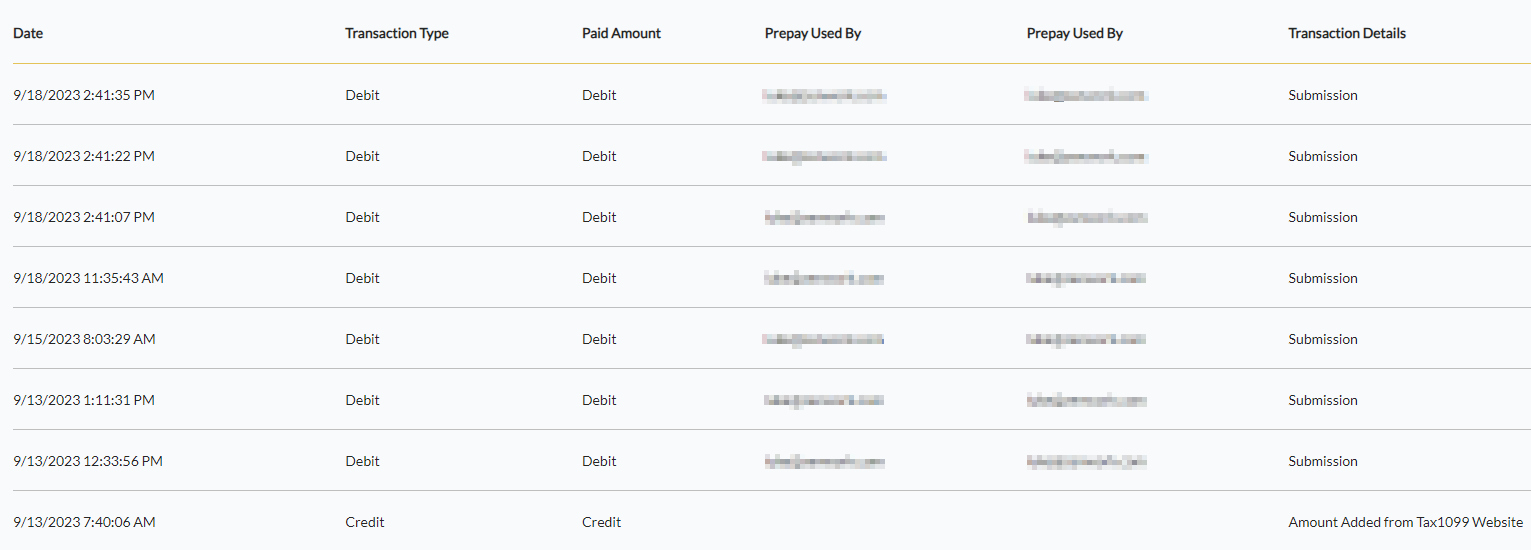The height and width of the screenshot is (550, 1531).
Task: Click the Date column header
Action: click(x=28, y=33)
